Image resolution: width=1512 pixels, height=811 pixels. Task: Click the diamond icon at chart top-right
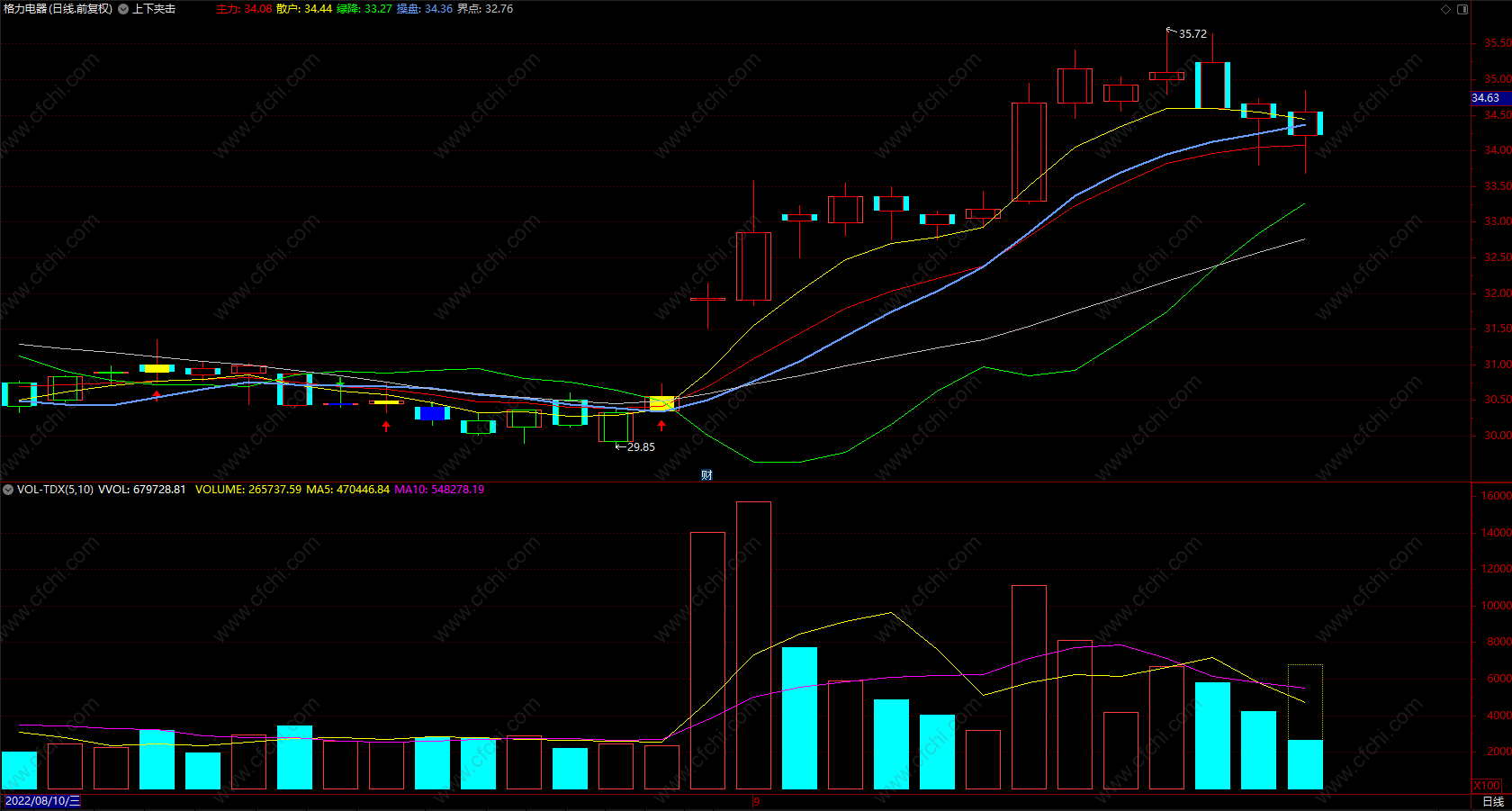click(1446, 9)
